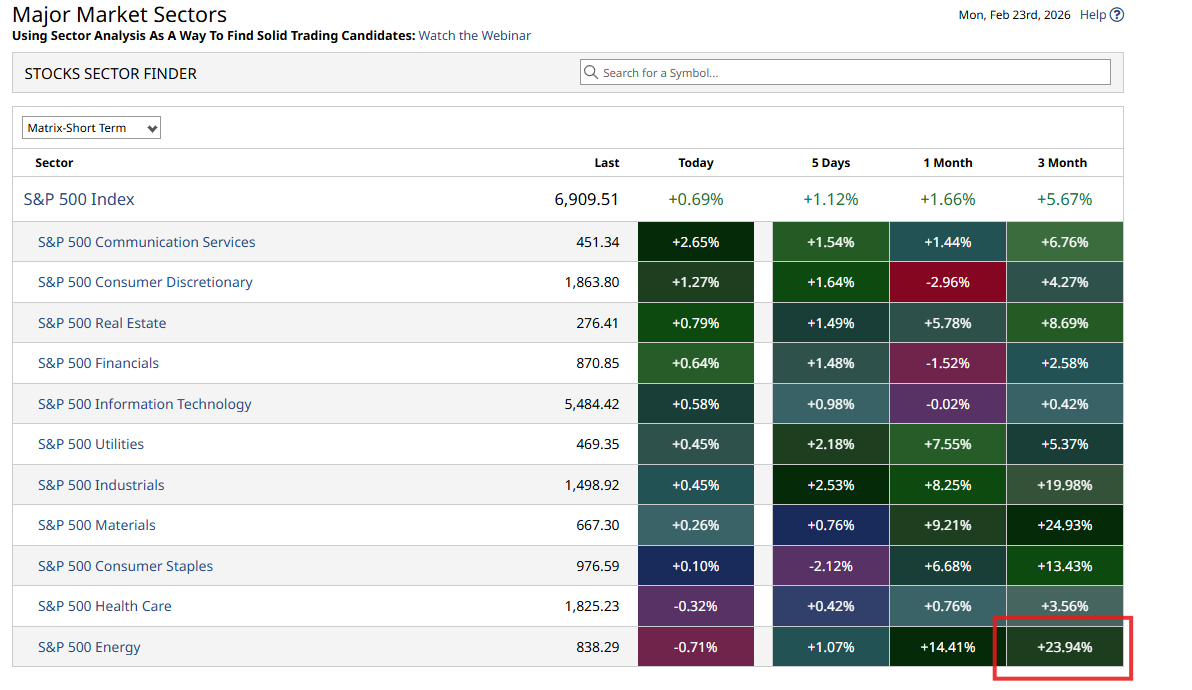Open S&P 500 Communication Services sector
The height and width of the screenshot is (690, 1192).
(x=146, y=242)
